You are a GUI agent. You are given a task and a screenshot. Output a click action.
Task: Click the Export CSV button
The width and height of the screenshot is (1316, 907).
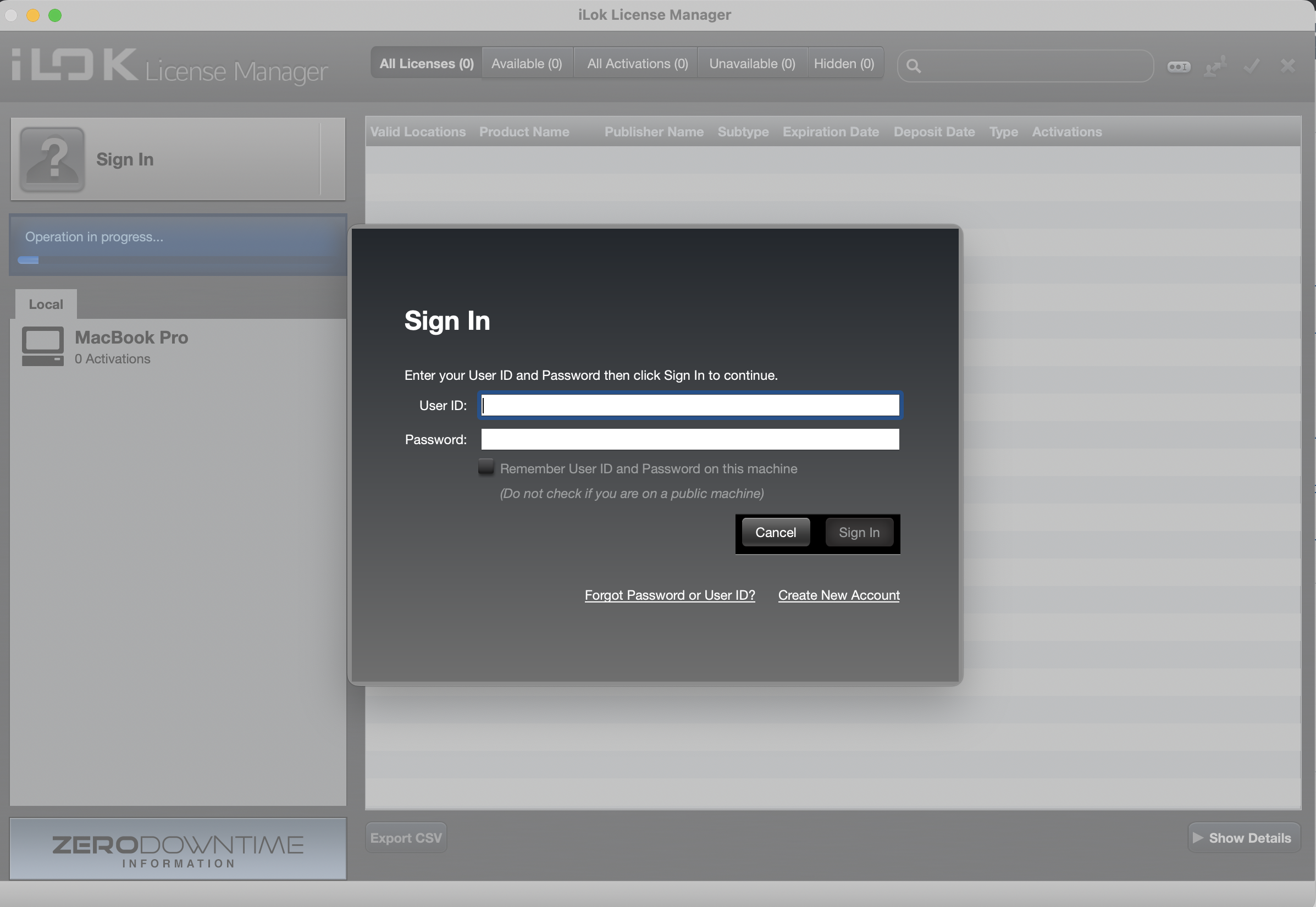pos(406,838)
